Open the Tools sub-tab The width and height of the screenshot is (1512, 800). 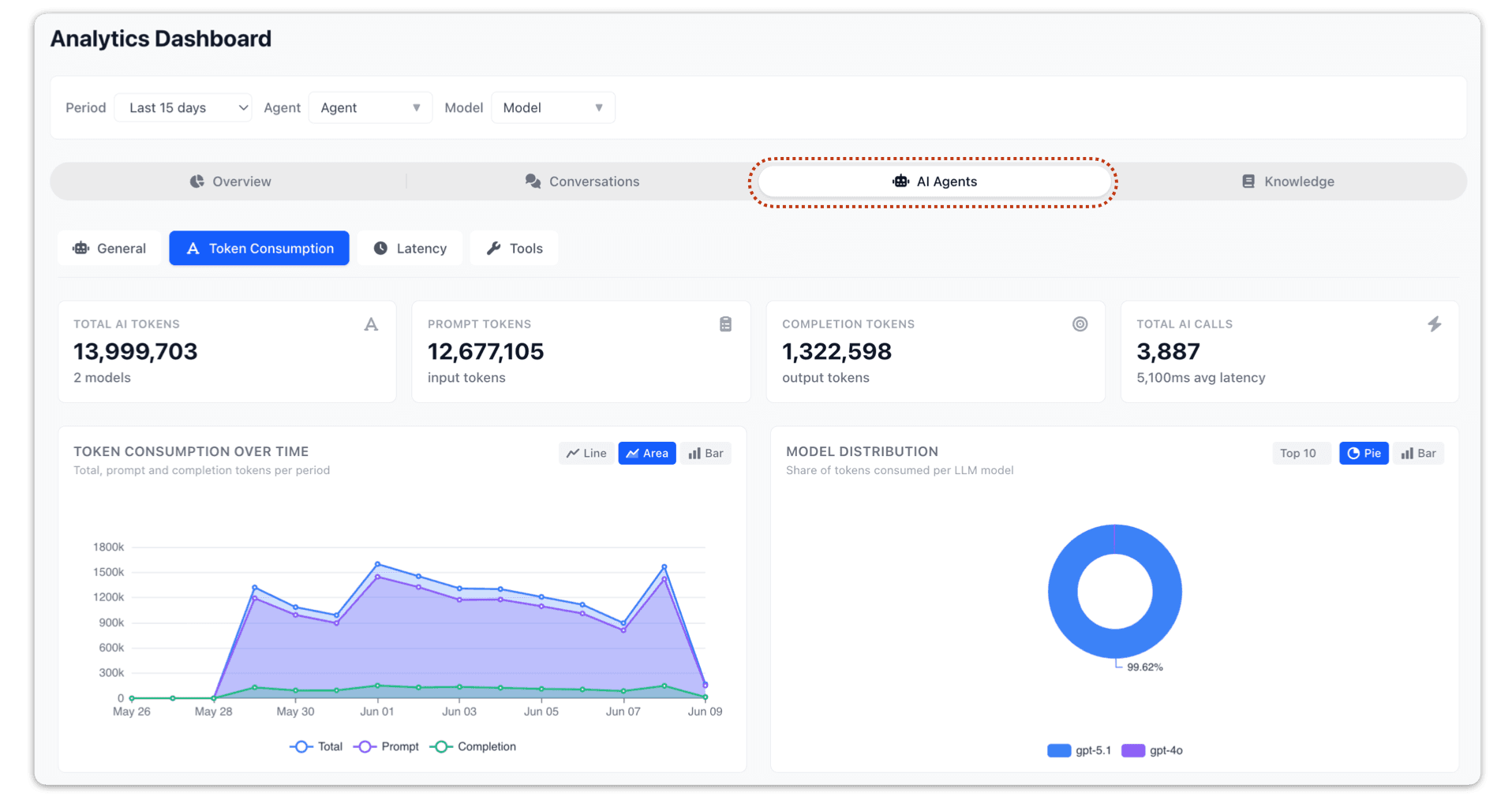pyautogui.click(x=515, y=249)
